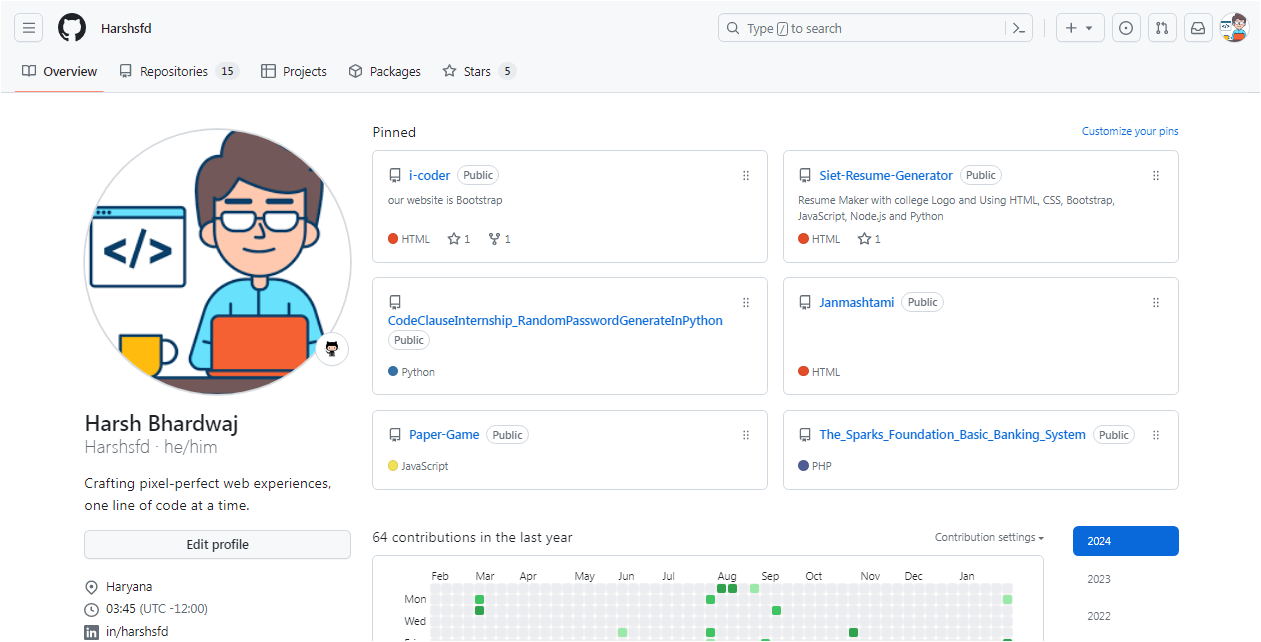The width and height of the screenshot is (1261, 642).
Task: Click the set status emoji on profile picture
Action: 332,349
